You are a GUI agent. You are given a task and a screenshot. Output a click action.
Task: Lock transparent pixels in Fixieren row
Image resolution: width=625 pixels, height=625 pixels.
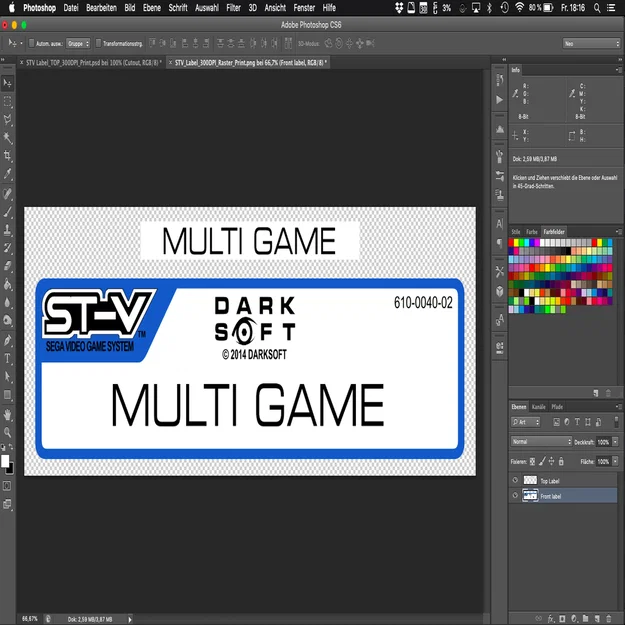(532, 462)
